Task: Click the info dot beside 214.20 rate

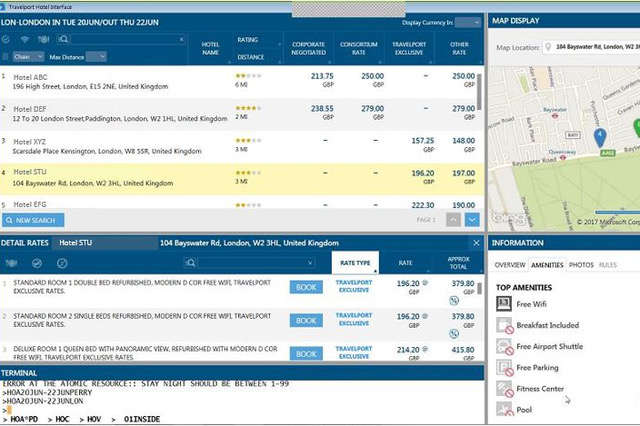Action: point(425,349)
